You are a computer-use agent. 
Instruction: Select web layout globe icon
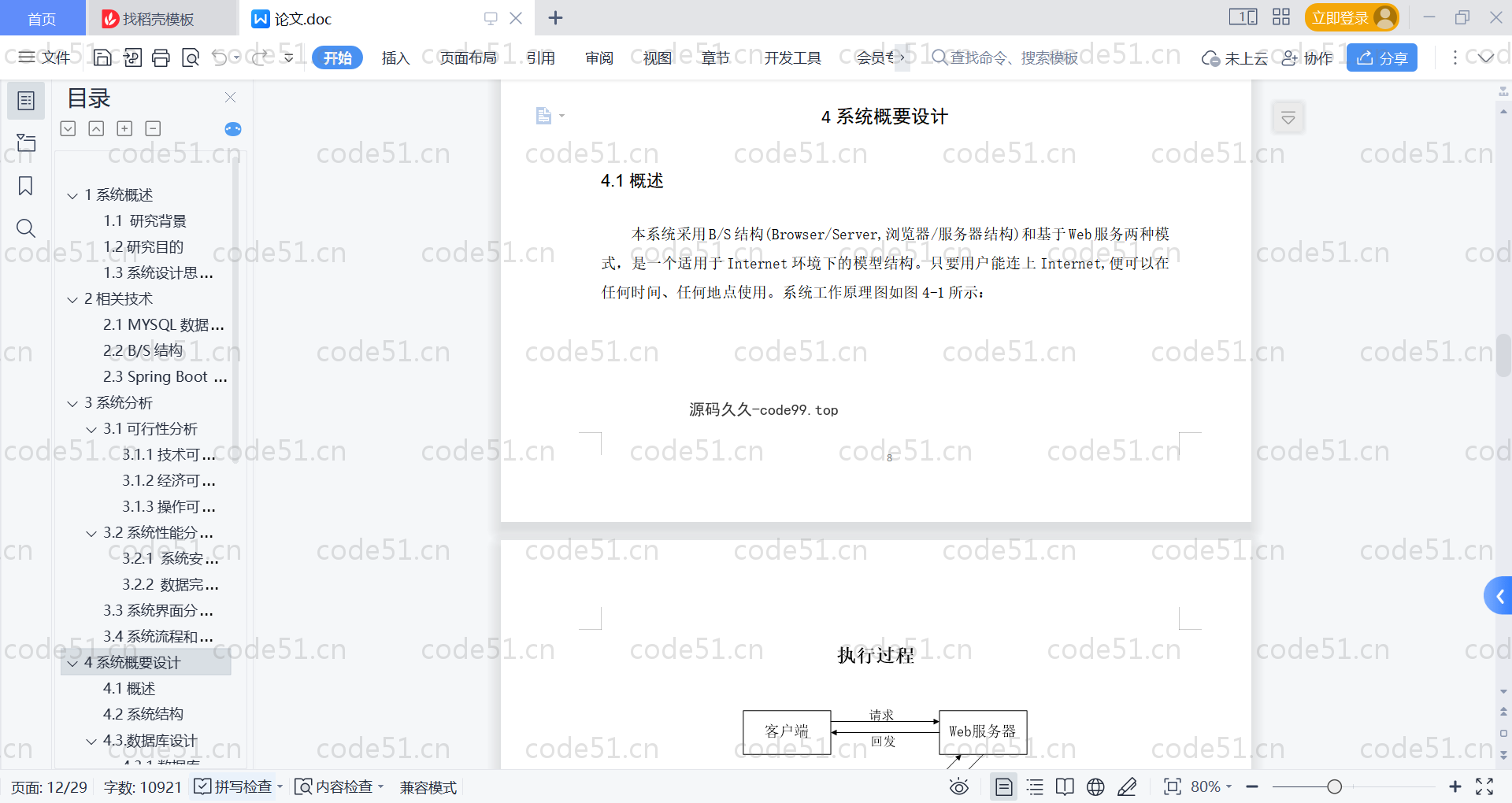1095,786
